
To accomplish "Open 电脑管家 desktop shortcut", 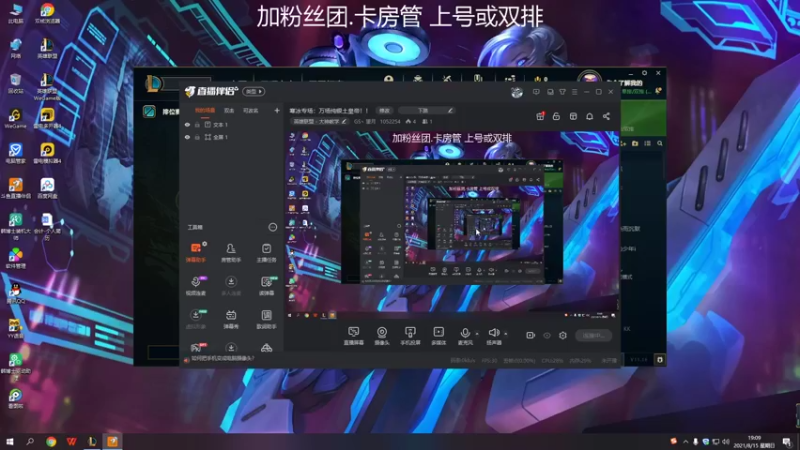I will coord(15,153).
